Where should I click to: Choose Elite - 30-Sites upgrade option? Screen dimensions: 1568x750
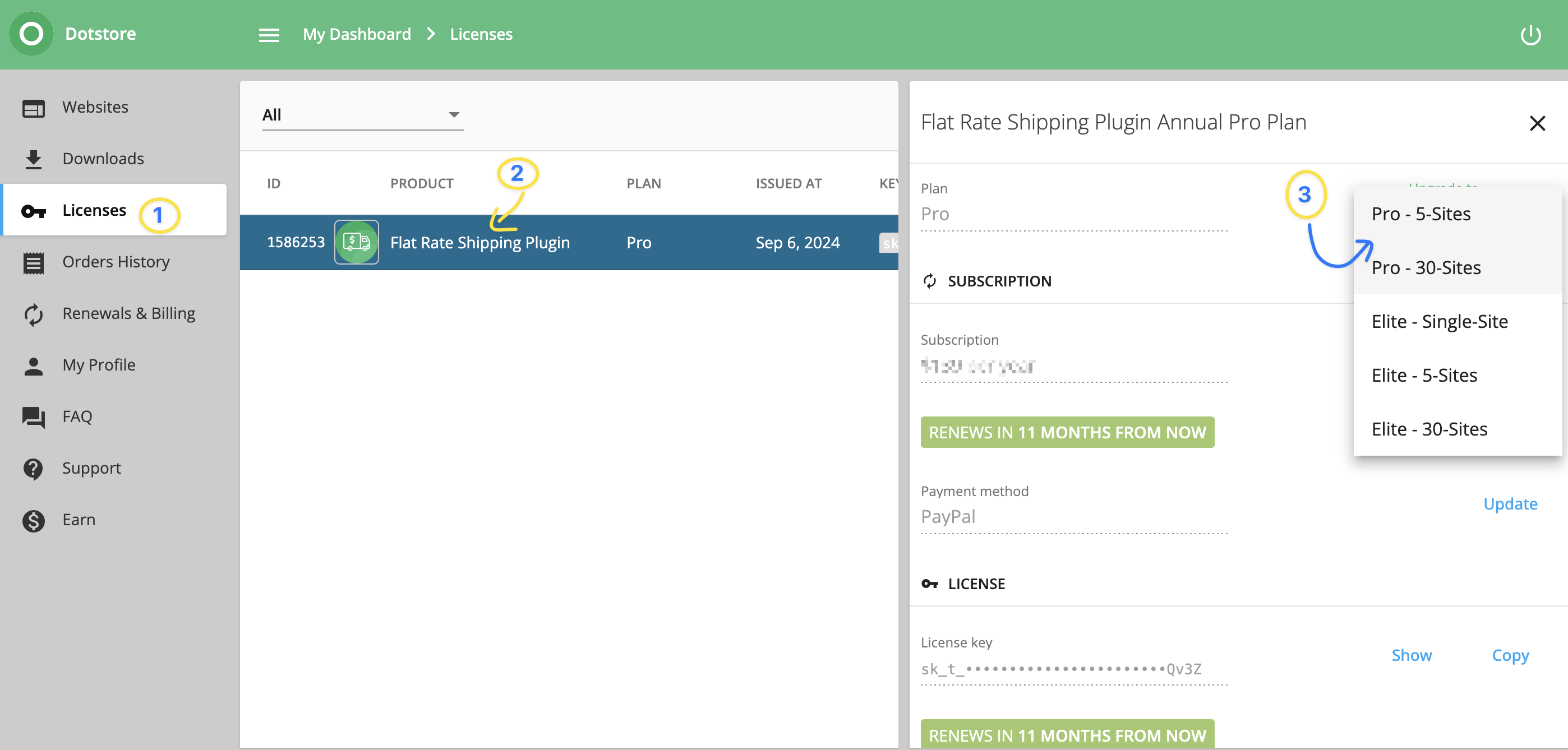click(x=1457, y=429)
